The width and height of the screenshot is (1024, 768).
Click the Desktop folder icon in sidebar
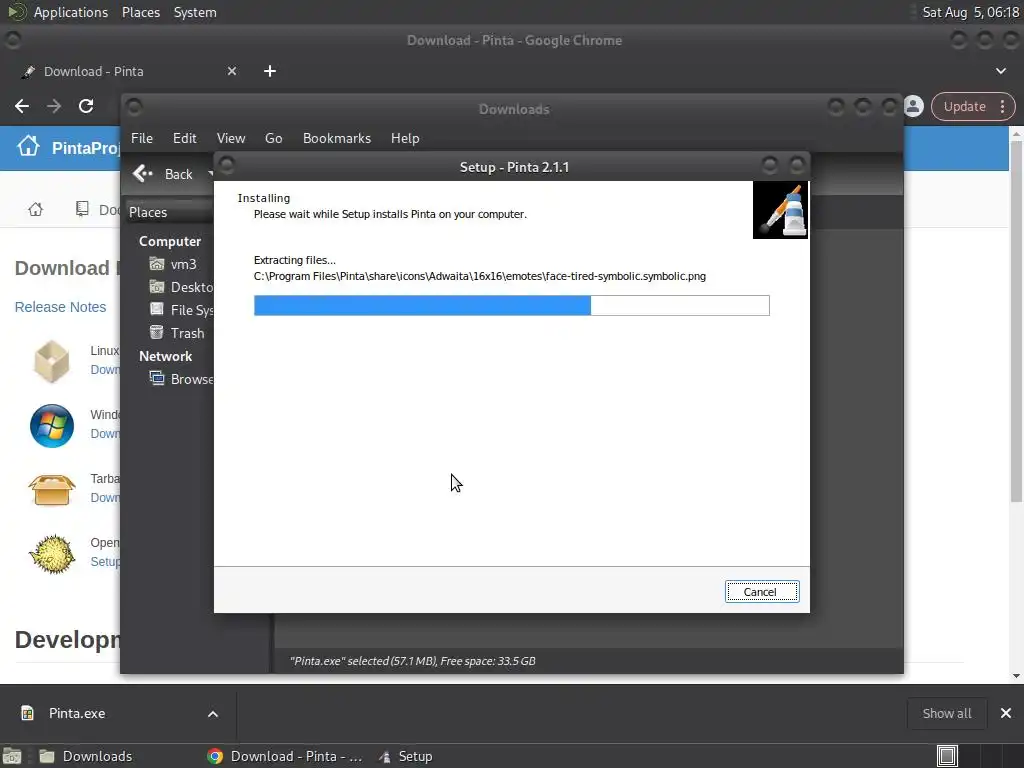(x=157, y=287)
